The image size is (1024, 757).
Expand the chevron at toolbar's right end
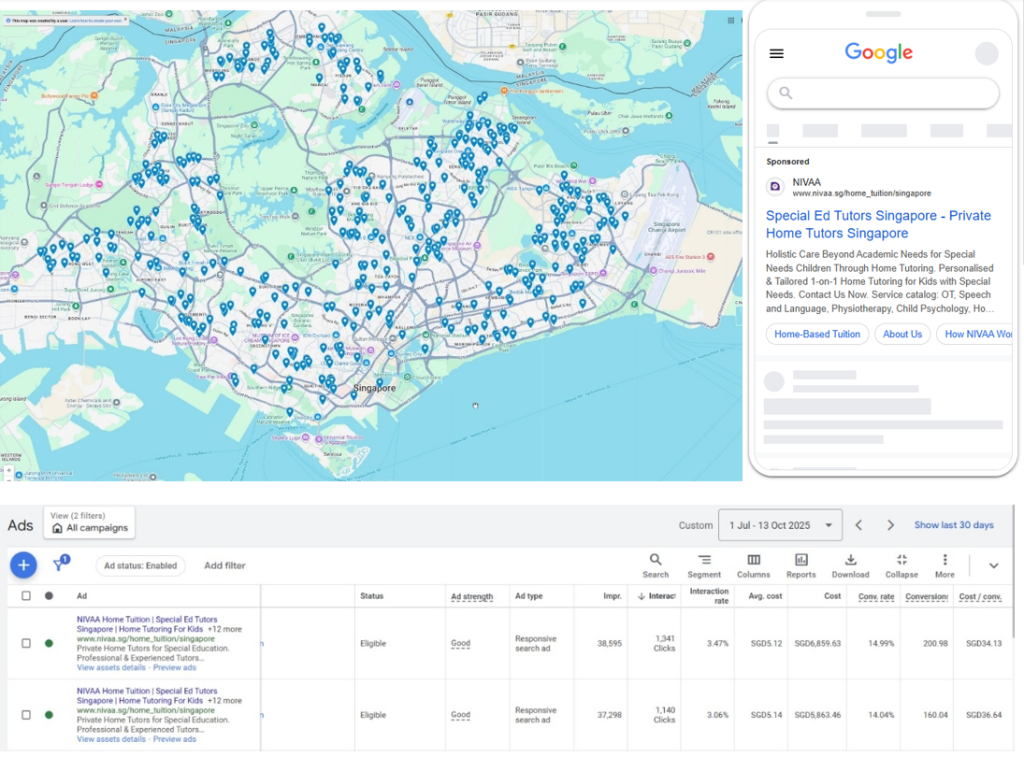pos(993,565)
